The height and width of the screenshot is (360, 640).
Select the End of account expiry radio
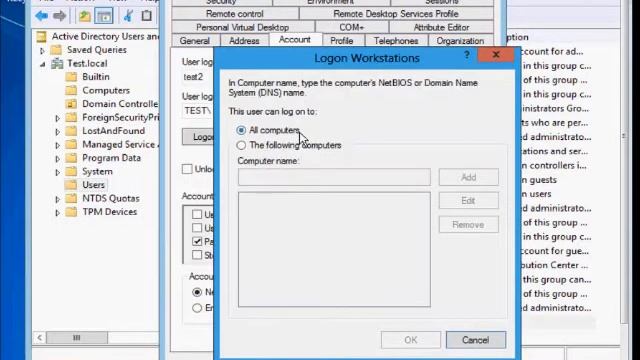click(x=197, y=308)
